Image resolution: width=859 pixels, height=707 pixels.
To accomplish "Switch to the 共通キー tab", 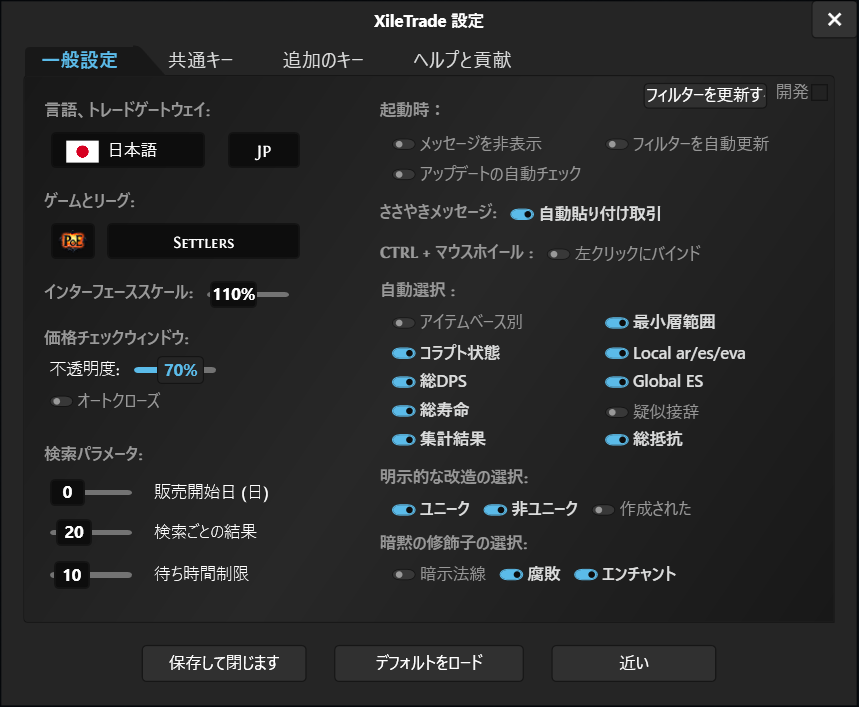I will coord(201,60).
